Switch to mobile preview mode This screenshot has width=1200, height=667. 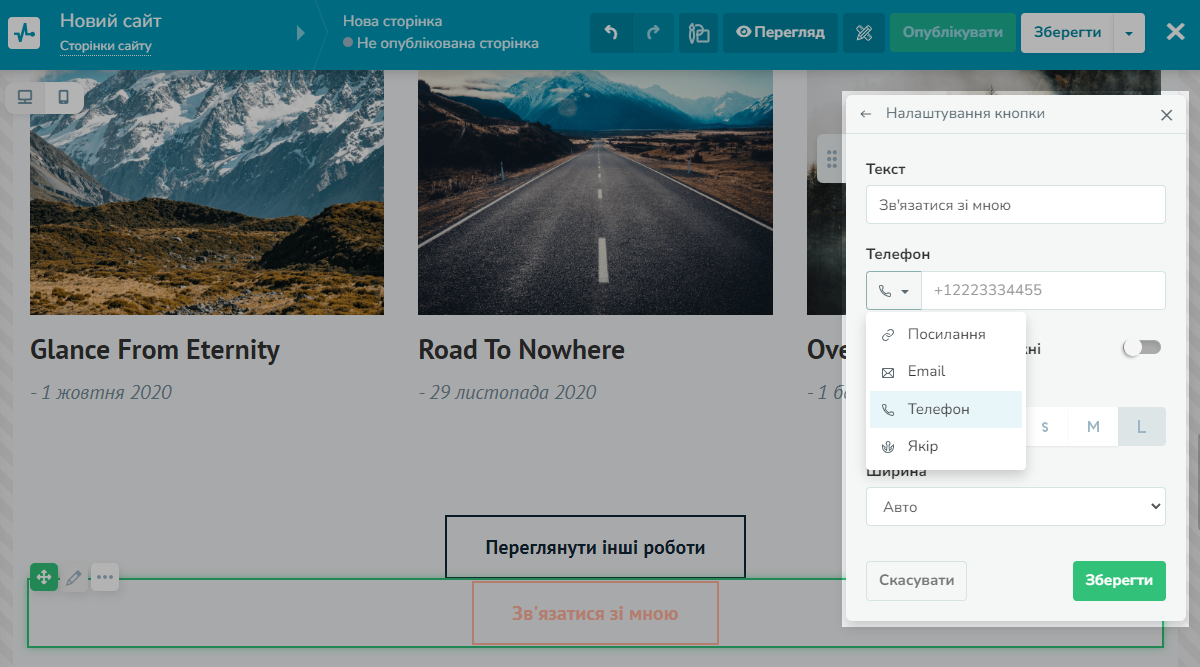tap(63, 97)
